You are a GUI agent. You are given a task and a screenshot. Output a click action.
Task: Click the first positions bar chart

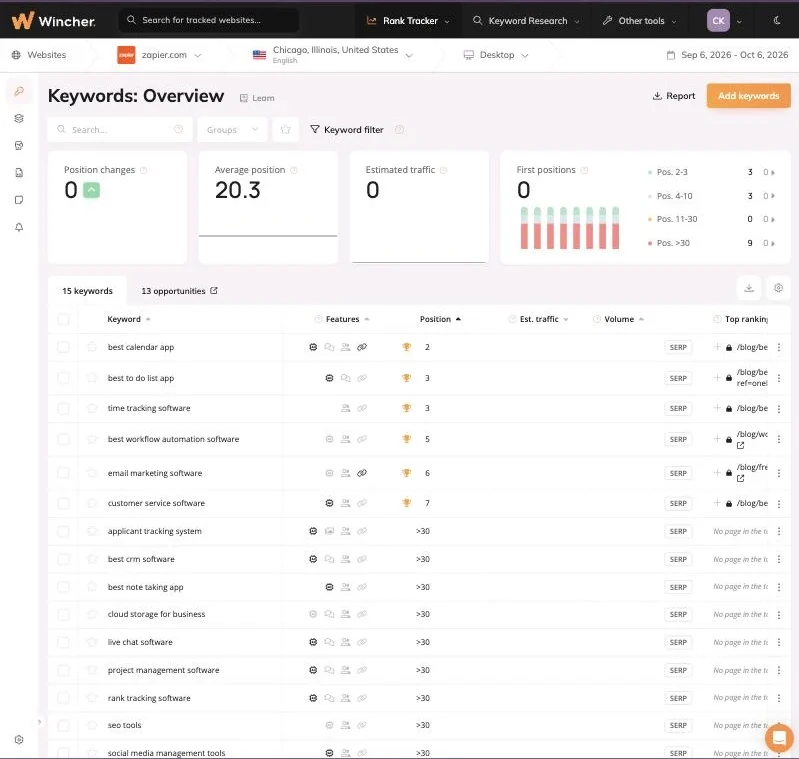[x=570, y=228]
